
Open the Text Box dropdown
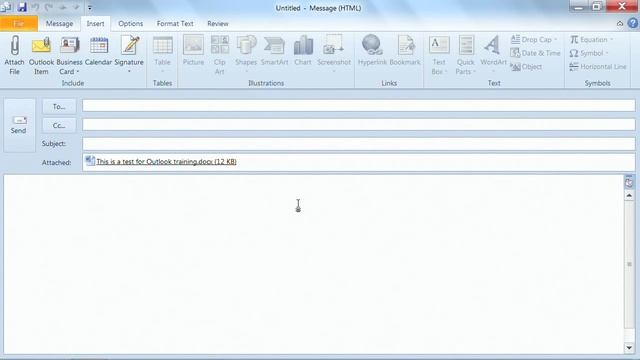click(x=439, y=55)
